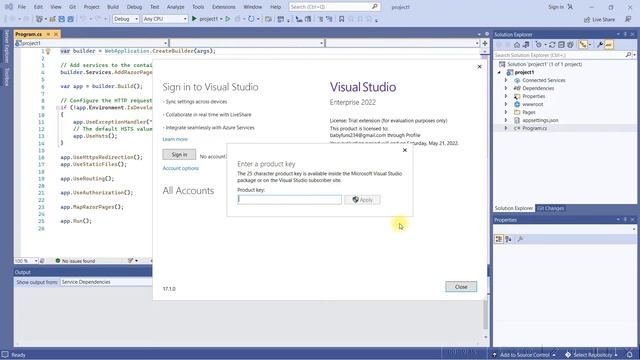640x360 pixels.
Task: Click the Learn more link
Action: pyautogui.click(x=175, y=139)
